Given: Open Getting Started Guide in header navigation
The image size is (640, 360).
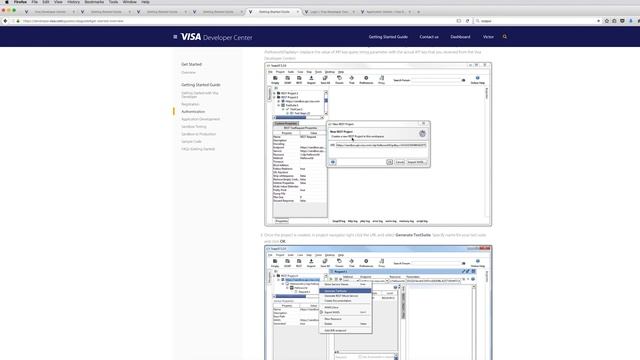Looking at the screenshot, I should [388, 37].
